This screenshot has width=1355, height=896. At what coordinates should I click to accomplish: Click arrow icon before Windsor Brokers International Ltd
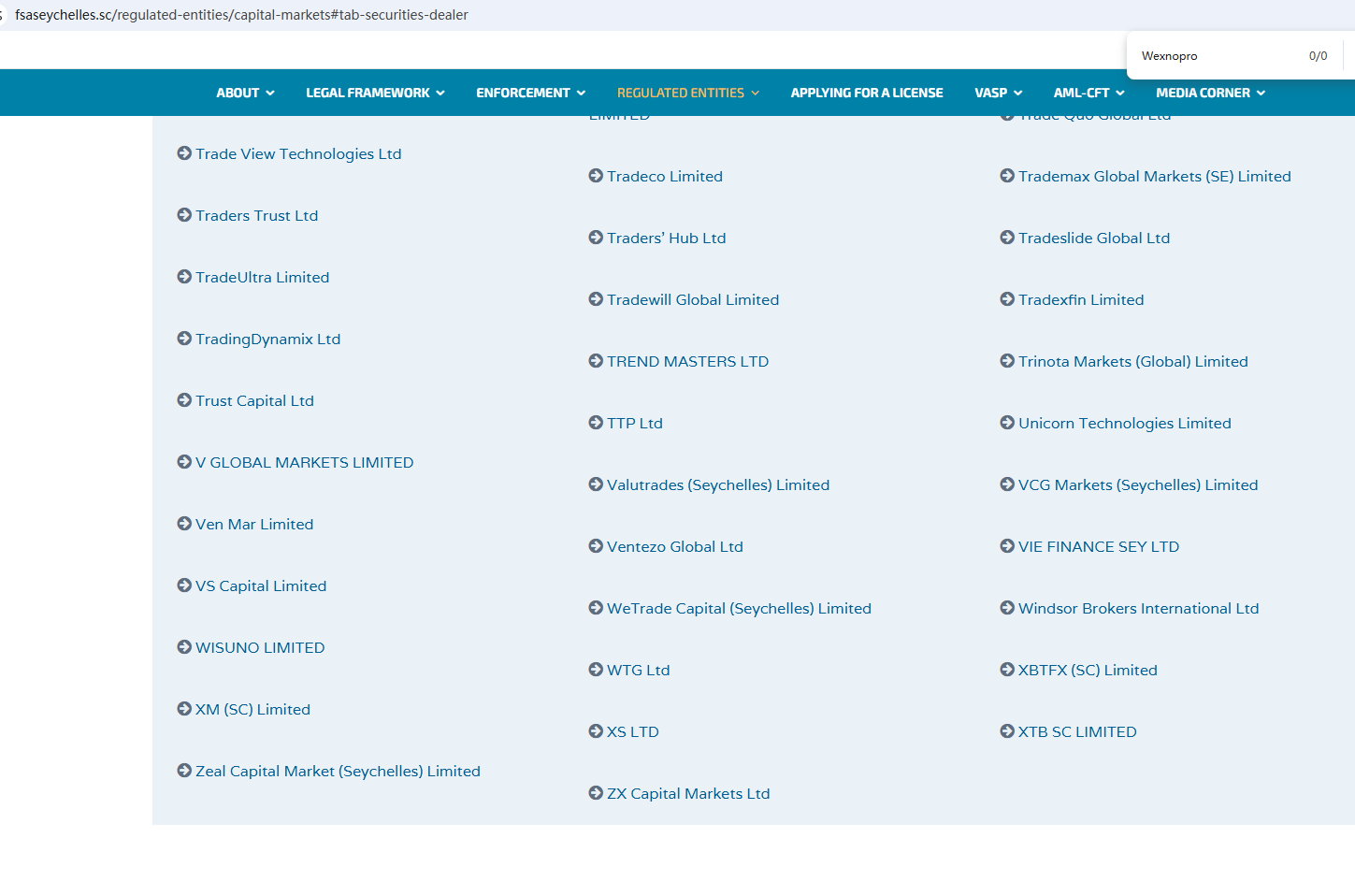(1007, 608)
